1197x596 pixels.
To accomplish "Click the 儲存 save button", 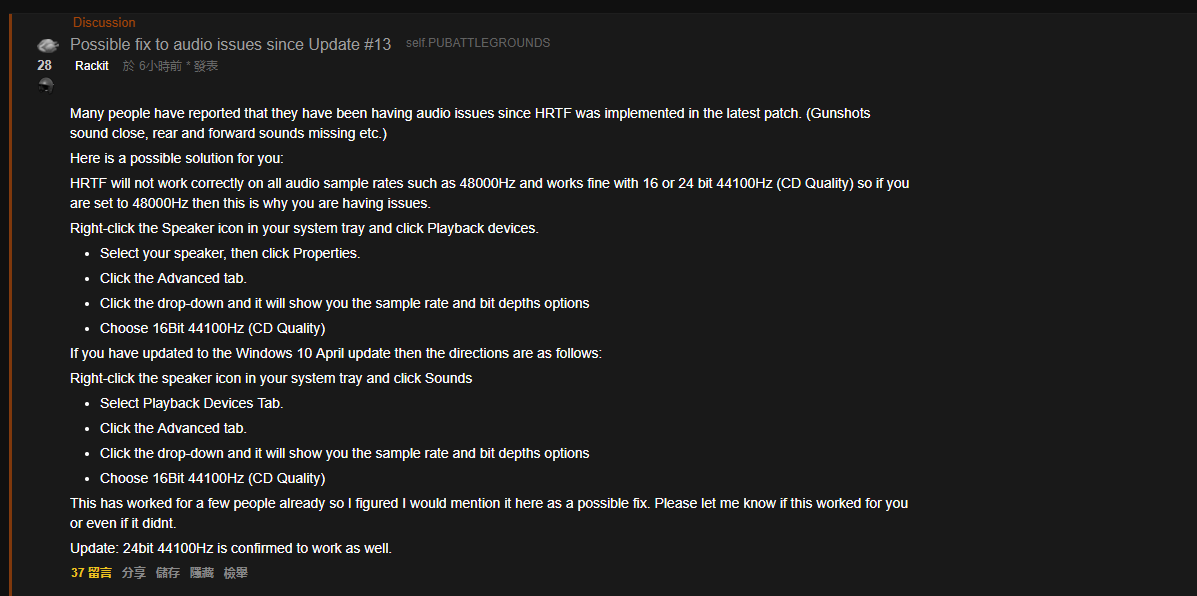I will click(x=167, y=572).
